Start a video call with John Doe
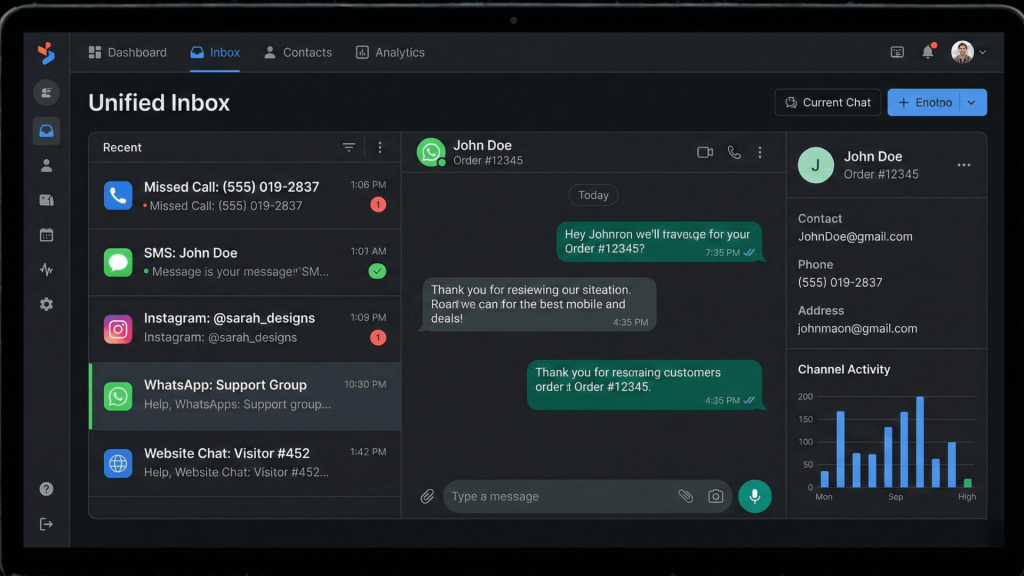1024x576 pixels. 705,153
